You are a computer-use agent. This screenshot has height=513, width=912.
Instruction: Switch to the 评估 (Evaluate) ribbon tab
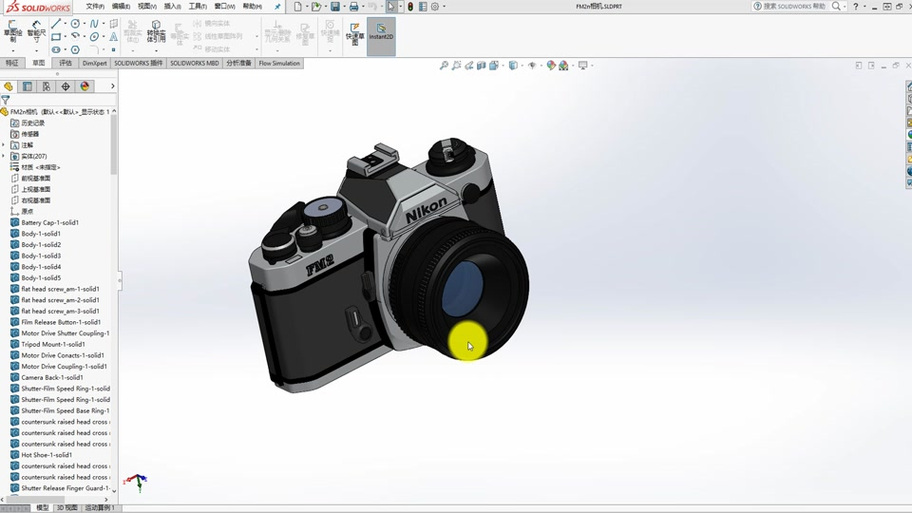(65, 63)
